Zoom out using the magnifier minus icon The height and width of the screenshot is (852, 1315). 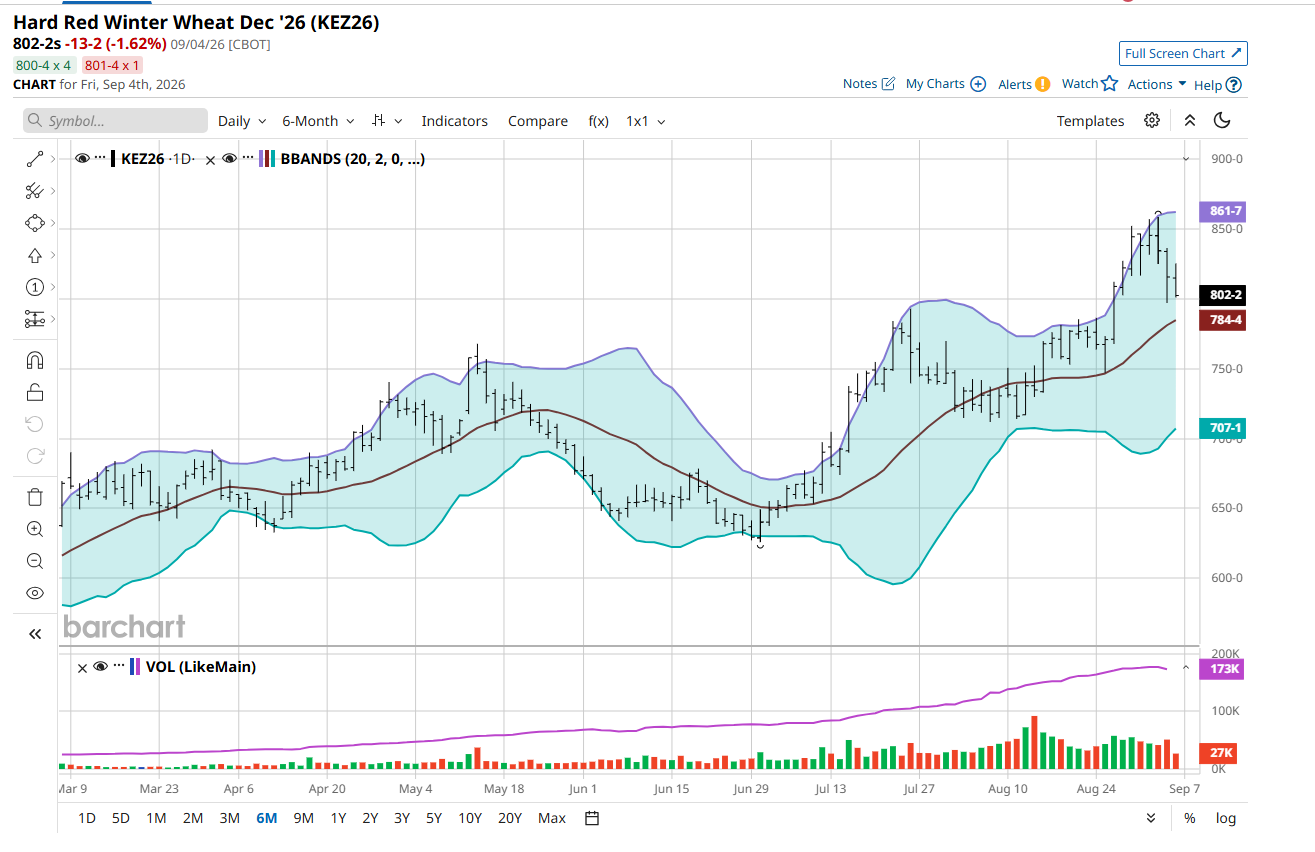pyautogui.click(x=34, y=561)
